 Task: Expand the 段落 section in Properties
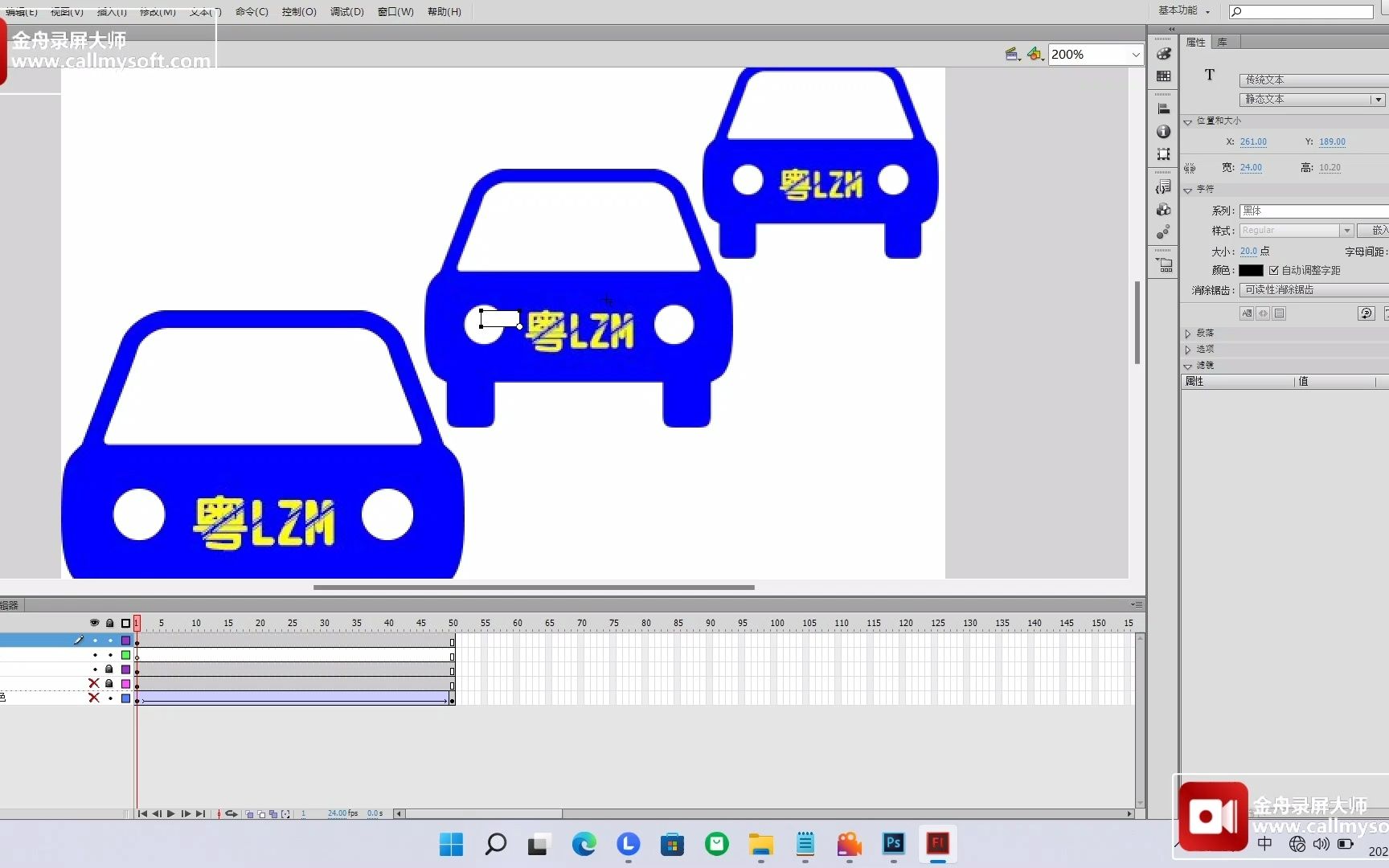pos(1188,332)
